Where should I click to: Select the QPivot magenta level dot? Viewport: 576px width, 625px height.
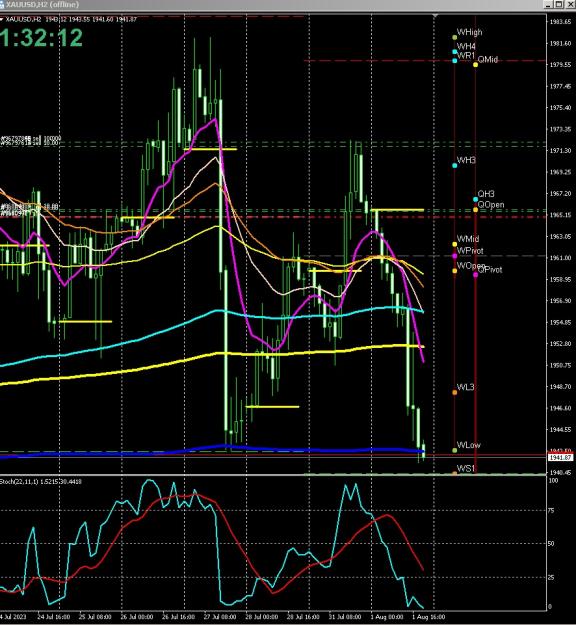tap(476, 275)
